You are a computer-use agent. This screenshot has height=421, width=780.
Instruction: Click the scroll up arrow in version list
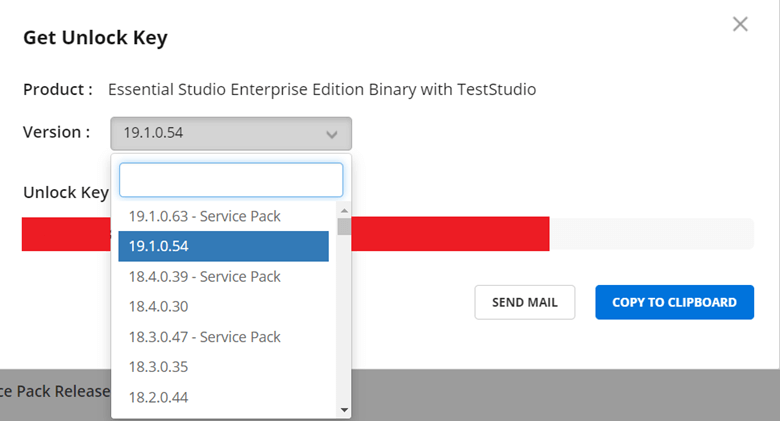pos(344,211)
